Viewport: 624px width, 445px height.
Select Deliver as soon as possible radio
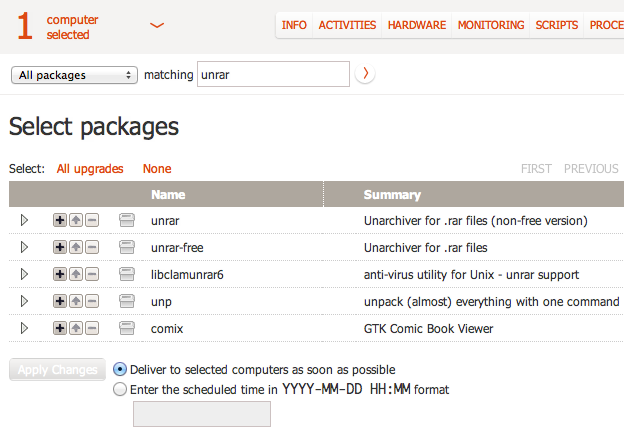(120, 369)
